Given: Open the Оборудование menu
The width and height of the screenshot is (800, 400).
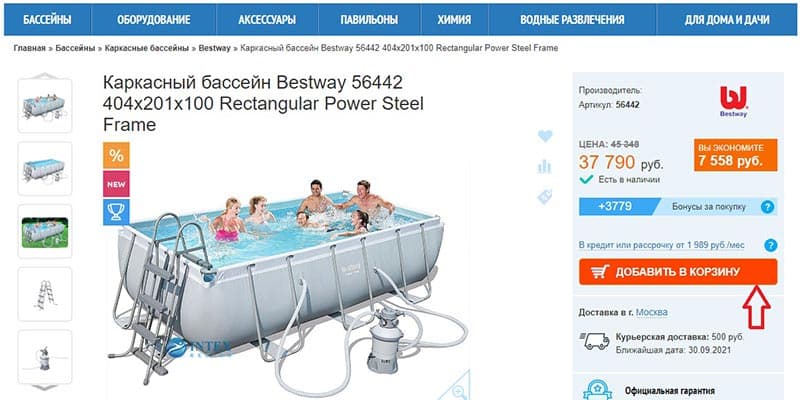Looking at the screenshot, I should click(154, 20).
